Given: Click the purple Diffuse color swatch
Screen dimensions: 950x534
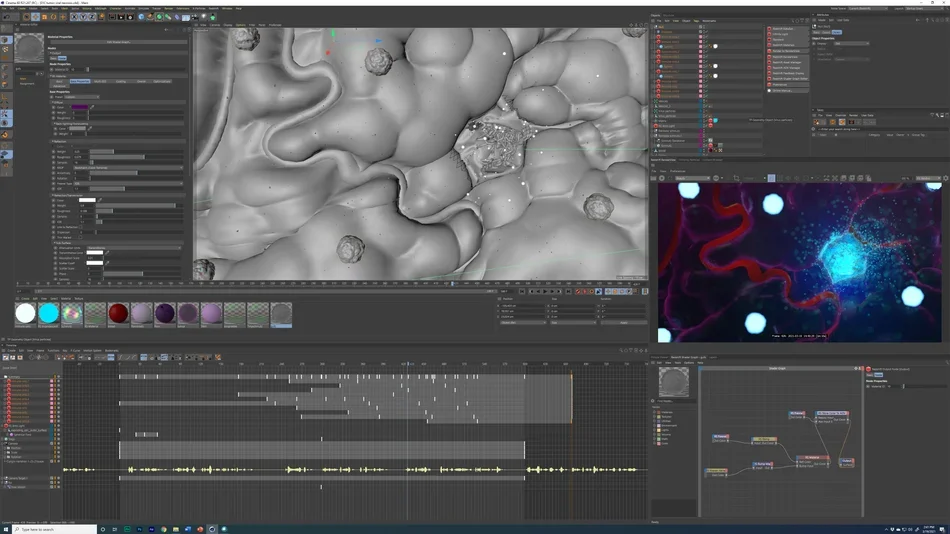Looking at the screenshot, I should pyautogui.click(x=80, y=107).
